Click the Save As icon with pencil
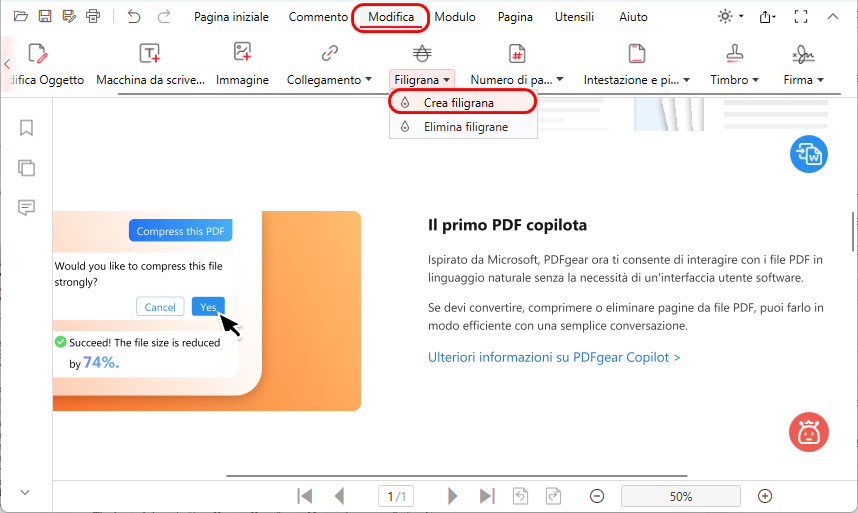Screen dimensions: 858x513 pyautogui.click(x=69, y=16)
